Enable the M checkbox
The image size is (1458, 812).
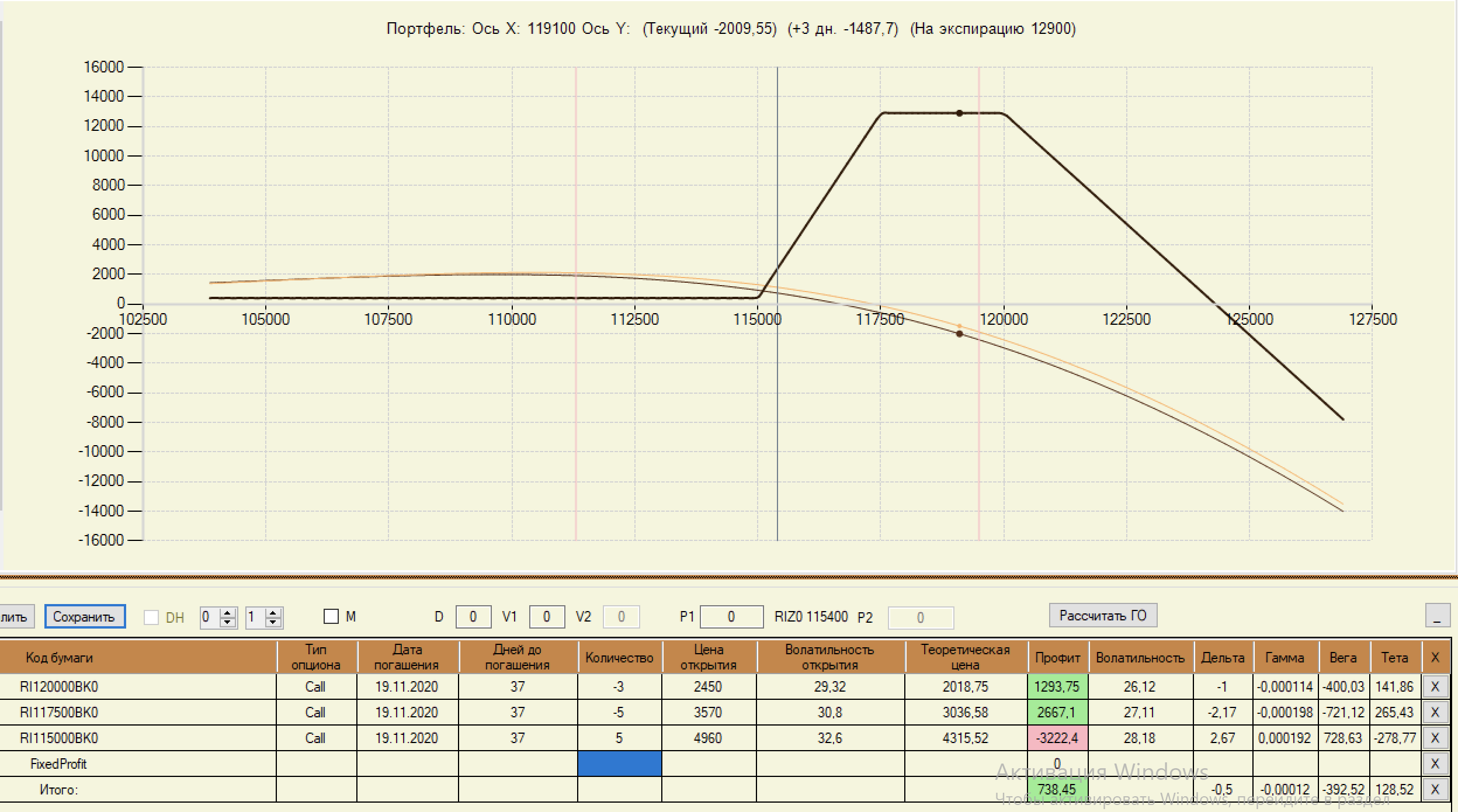coord(331,617)
